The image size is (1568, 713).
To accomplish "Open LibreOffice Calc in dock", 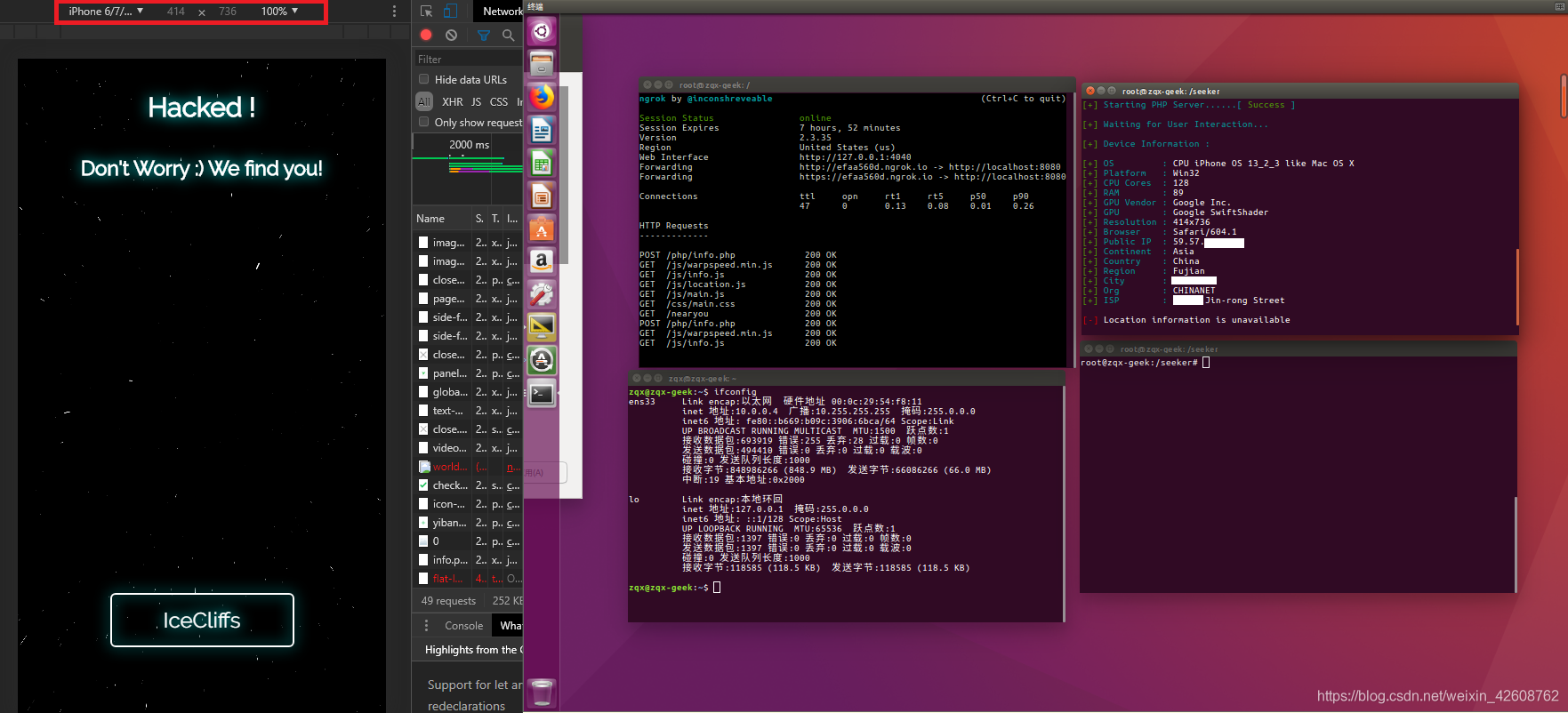I will [x=542, y=163].
